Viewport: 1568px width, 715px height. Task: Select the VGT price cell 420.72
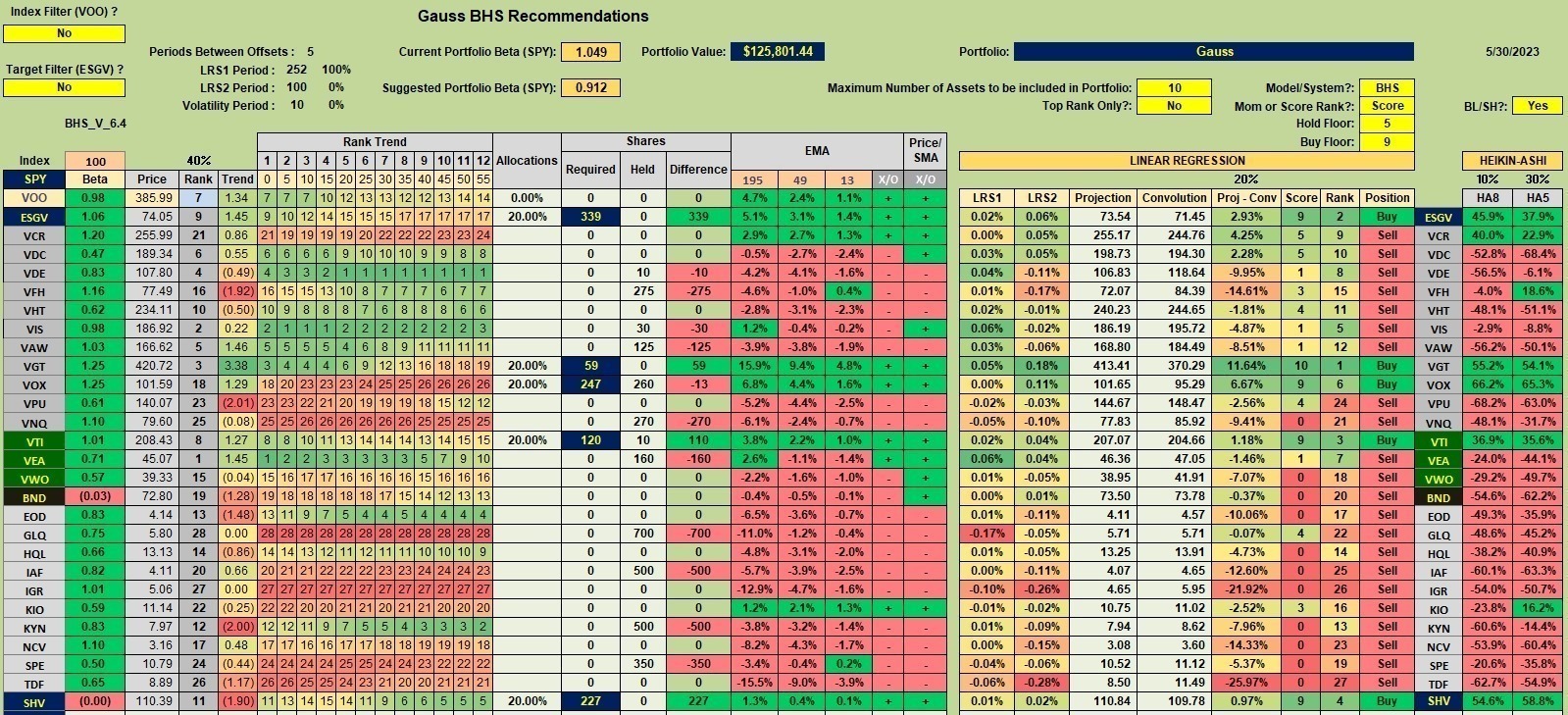[x=152, y=366]
